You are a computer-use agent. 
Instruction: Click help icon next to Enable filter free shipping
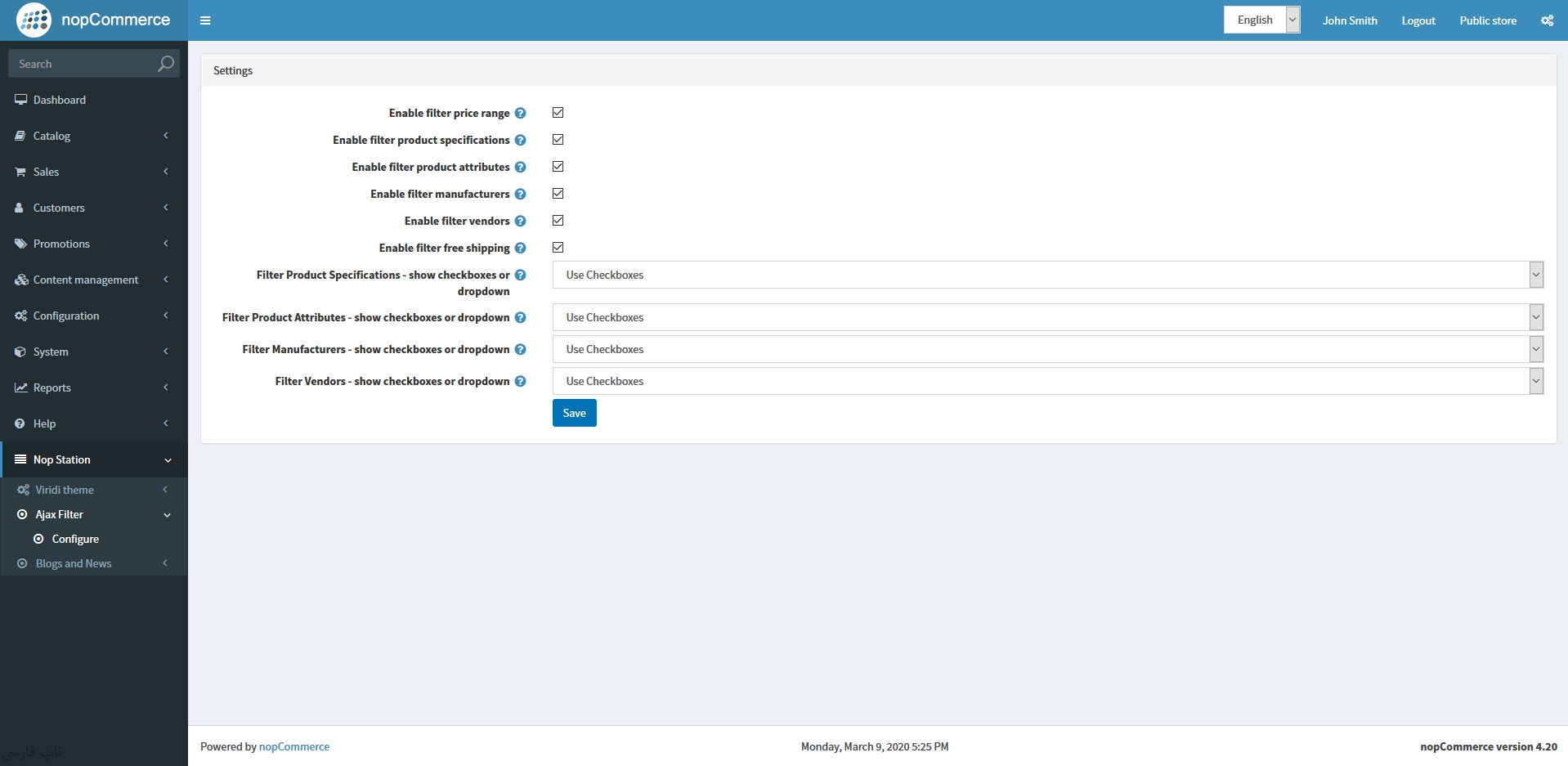coord(520,249)
